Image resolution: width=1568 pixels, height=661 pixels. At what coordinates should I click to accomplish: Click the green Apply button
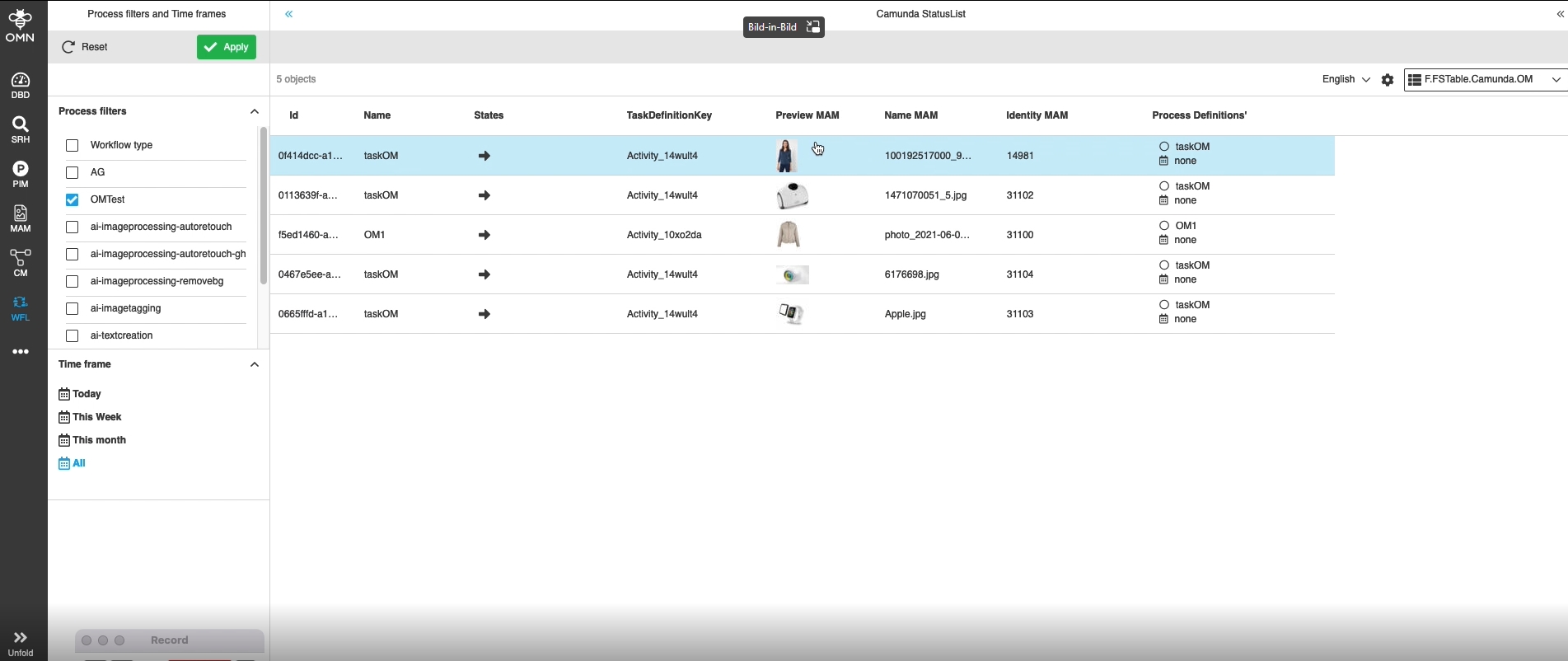227,47
